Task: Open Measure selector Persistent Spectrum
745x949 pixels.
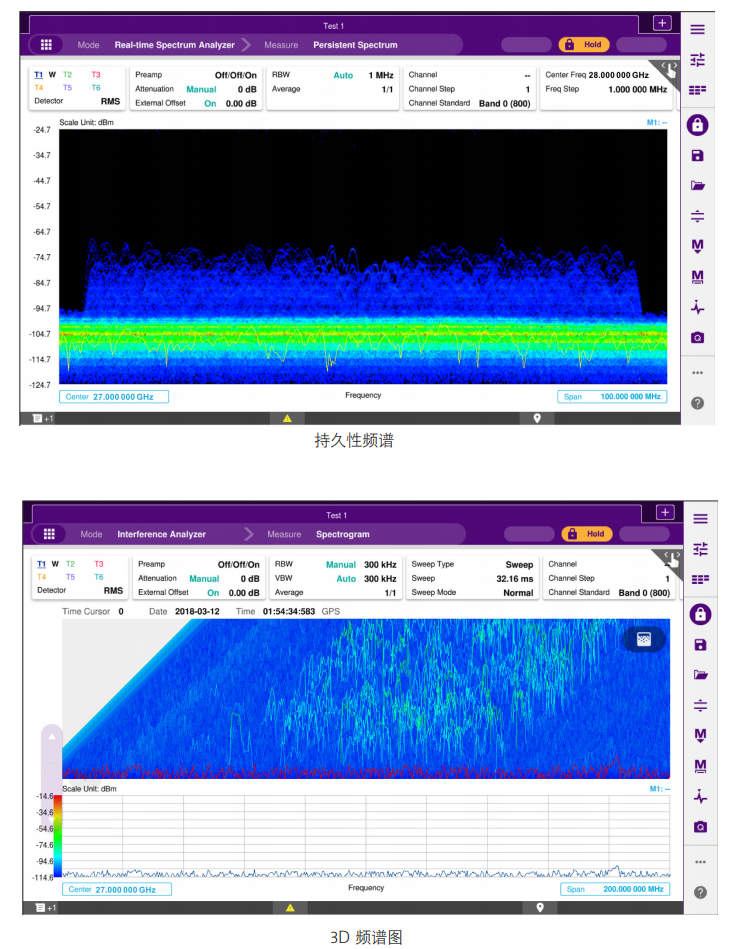Action: coord(355,45)
